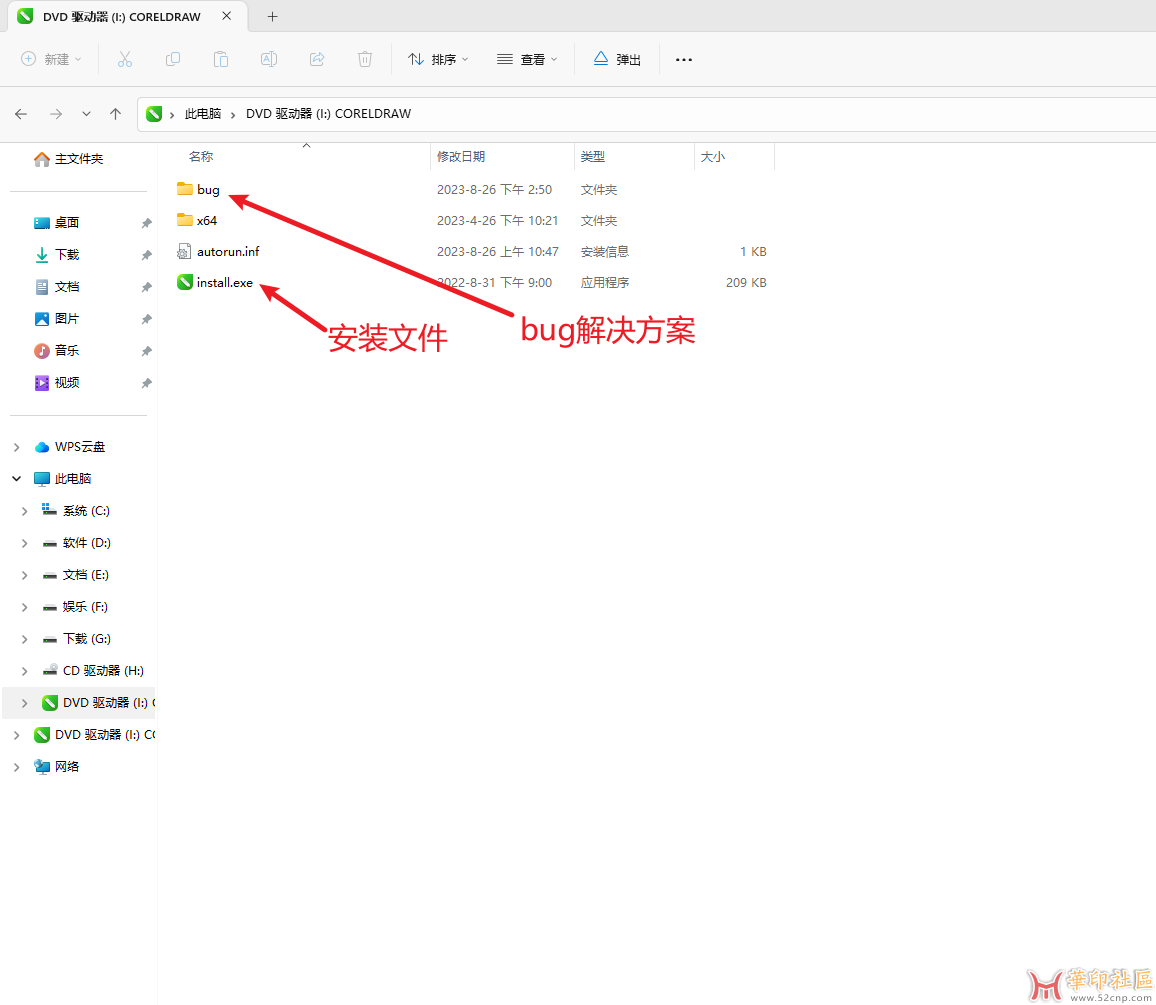Sort by the 类型 column header

[592, 156]
